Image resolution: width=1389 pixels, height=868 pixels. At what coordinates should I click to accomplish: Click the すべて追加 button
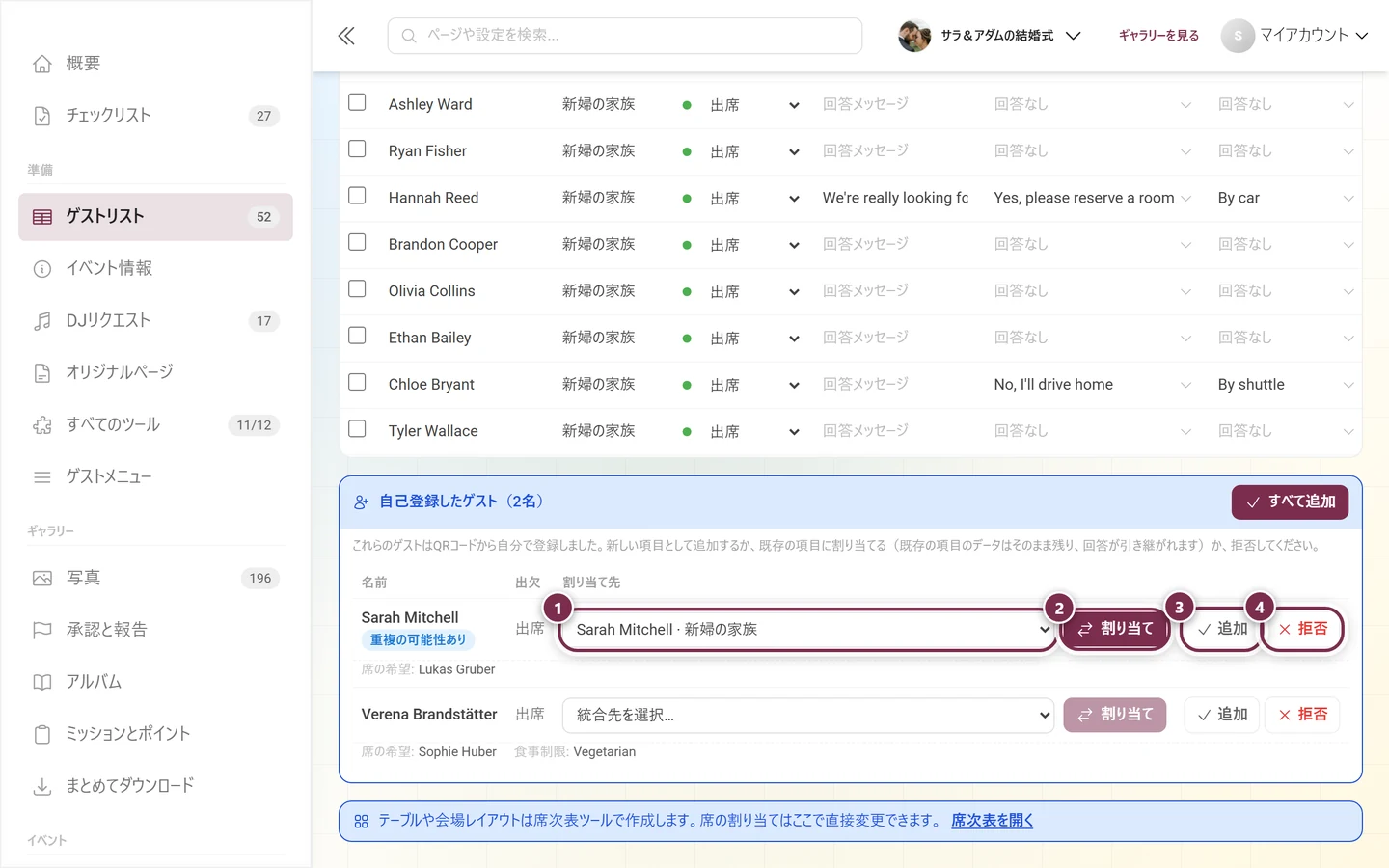(1290, 502)
